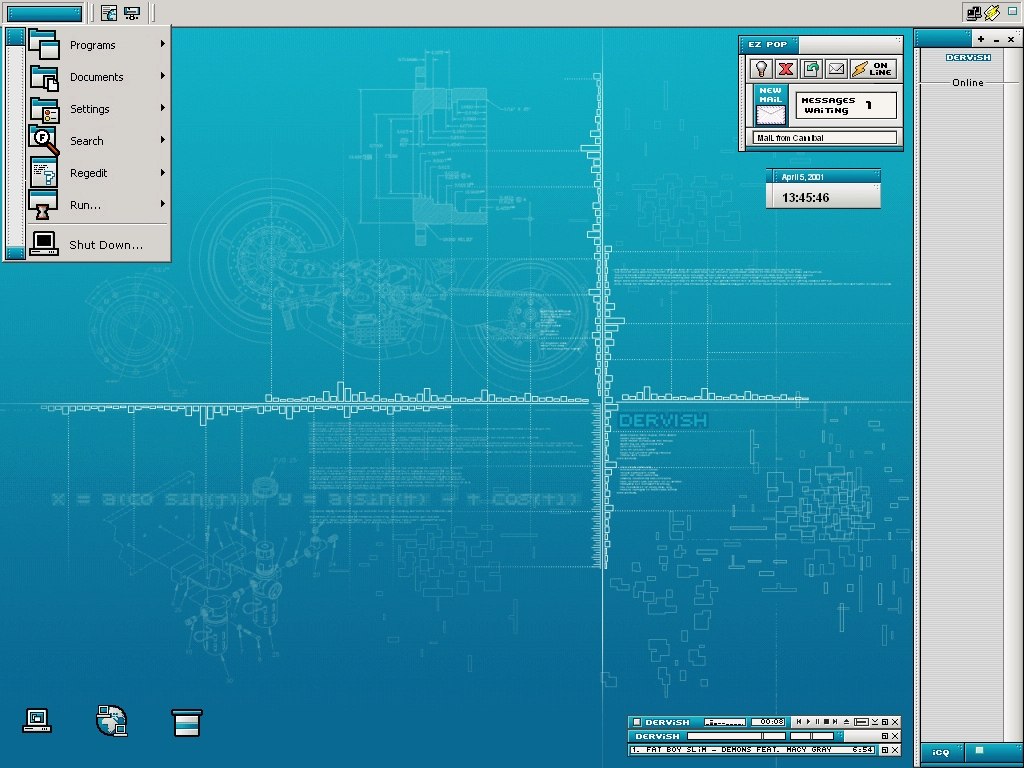
Task: Open the network globe desktop icon
Action: (111, 720)
